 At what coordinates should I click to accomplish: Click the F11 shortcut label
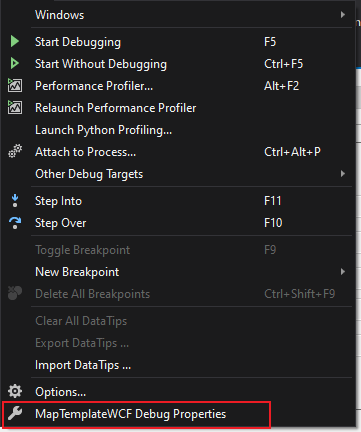[x=273, y=201]
